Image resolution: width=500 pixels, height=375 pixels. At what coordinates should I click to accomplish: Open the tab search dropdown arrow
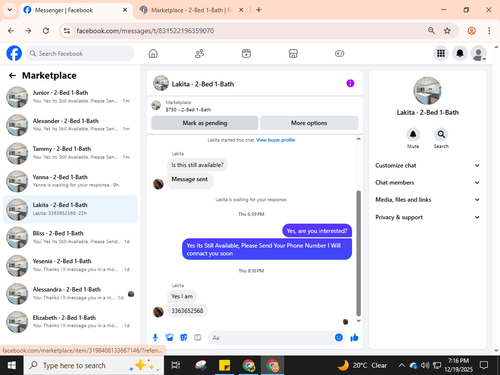tap(10, 10)
